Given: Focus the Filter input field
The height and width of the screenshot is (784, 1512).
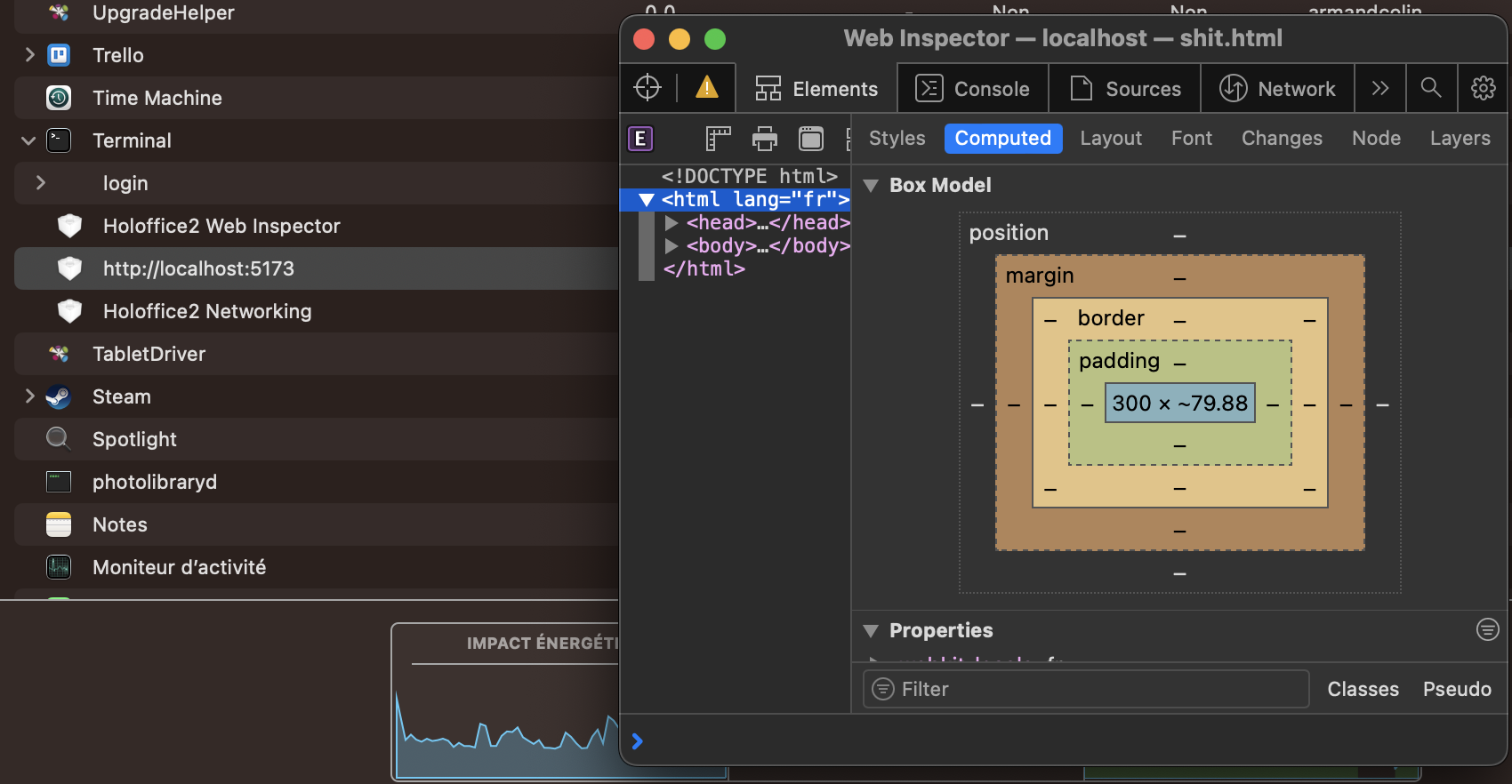Looking at the screenshot, I should [1086, 689].
